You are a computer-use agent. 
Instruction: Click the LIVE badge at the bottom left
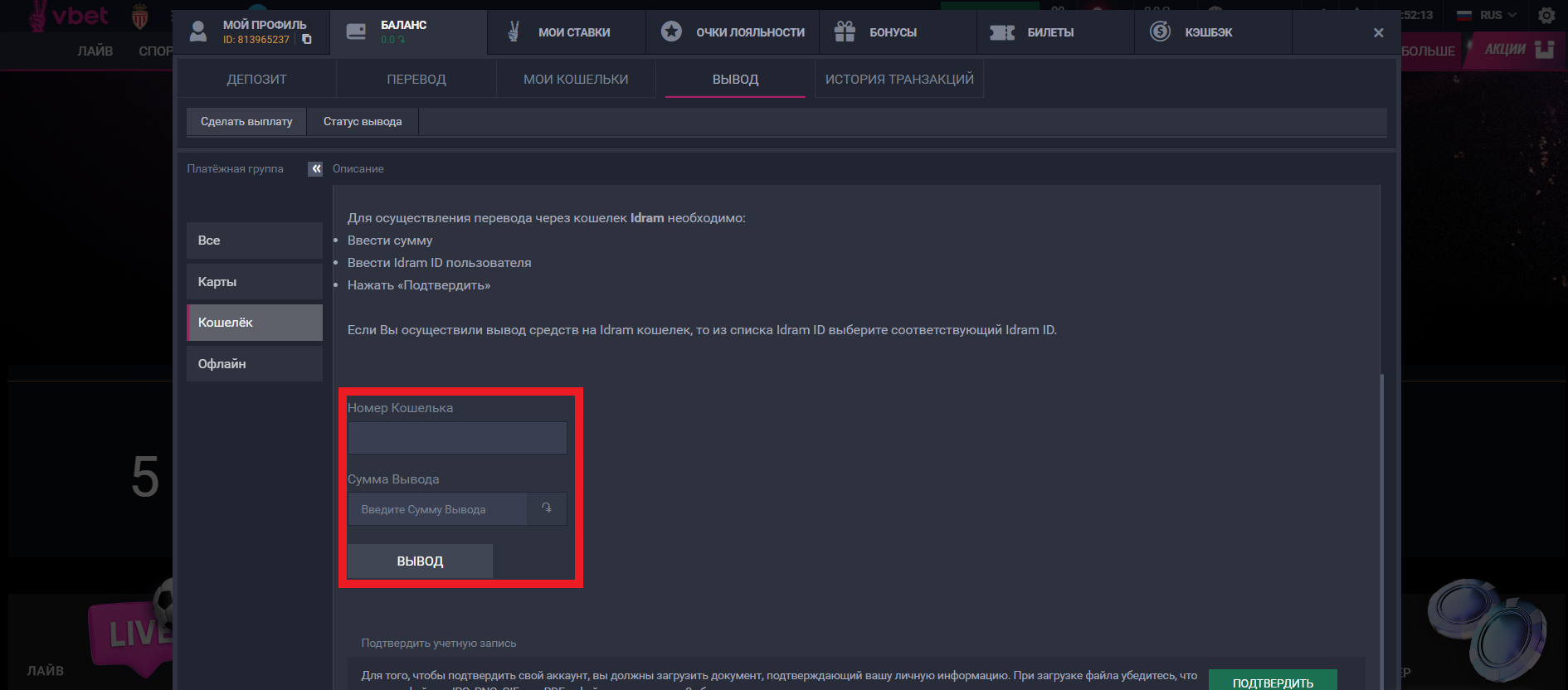click(133, 635)
